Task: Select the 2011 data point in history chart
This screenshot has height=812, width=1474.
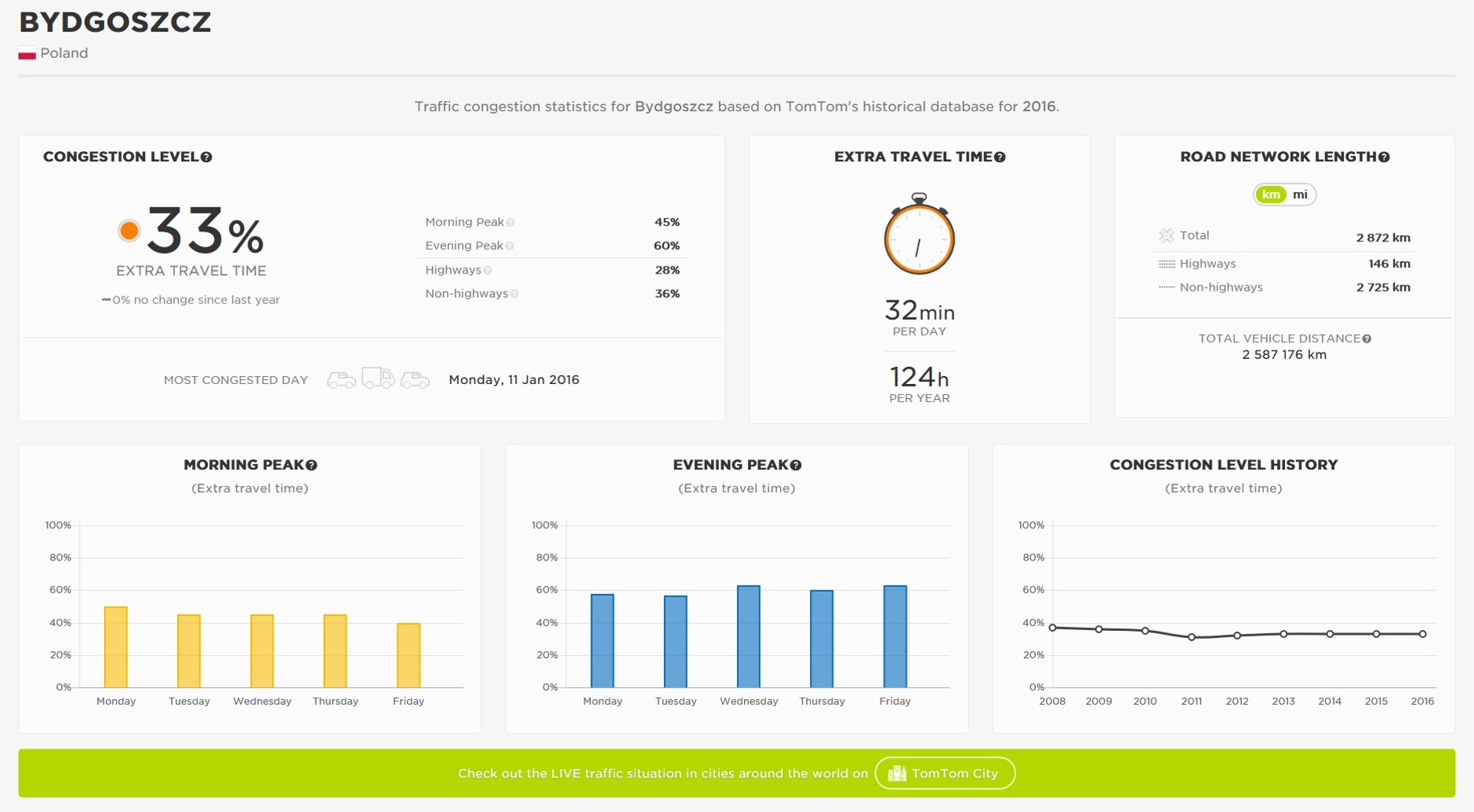Action: tap(1191, 637)
